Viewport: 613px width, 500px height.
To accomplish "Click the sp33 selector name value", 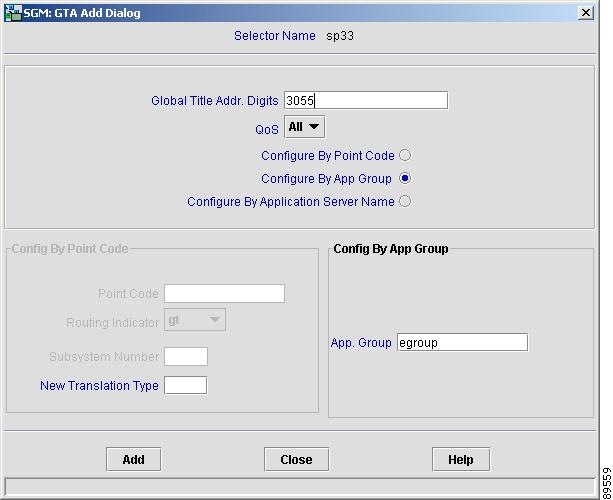I will [x=340, y=36].
